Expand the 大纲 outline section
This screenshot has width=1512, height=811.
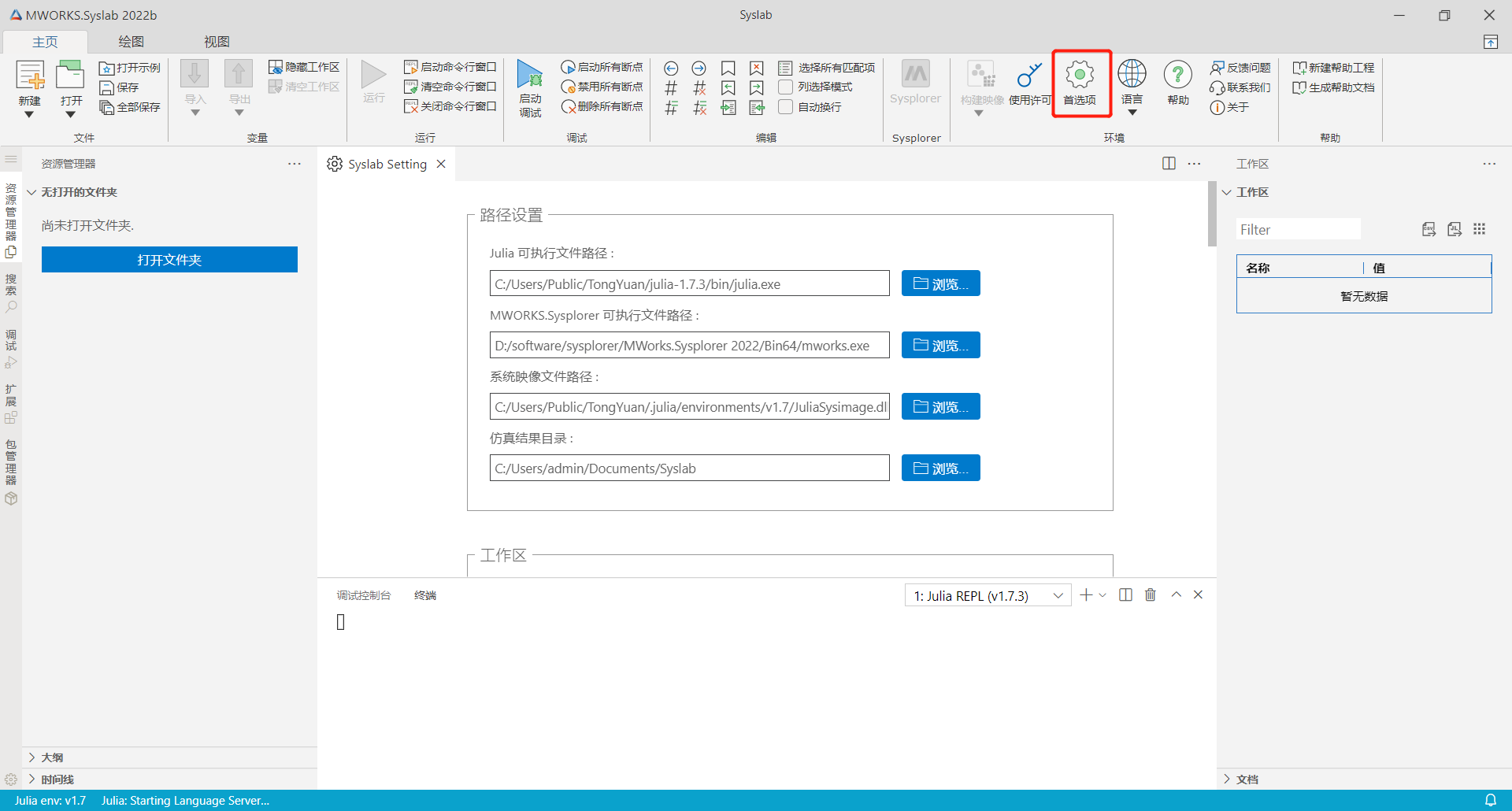point(32,757)
